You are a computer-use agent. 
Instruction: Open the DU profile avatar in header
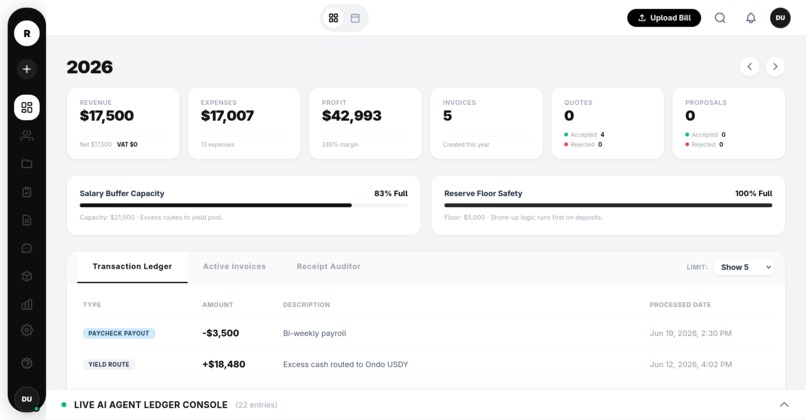780,18
